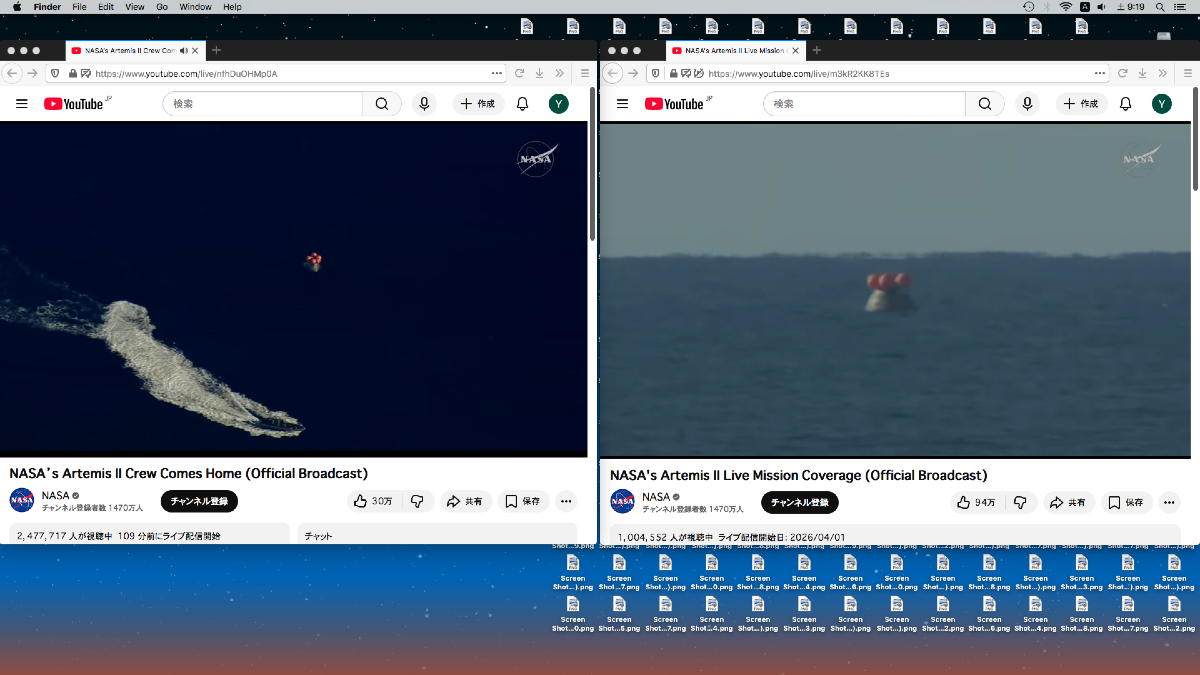Viewport: 1200px width, 675px height.
Task: Go back in right browser window
Action: pos(614,73)
